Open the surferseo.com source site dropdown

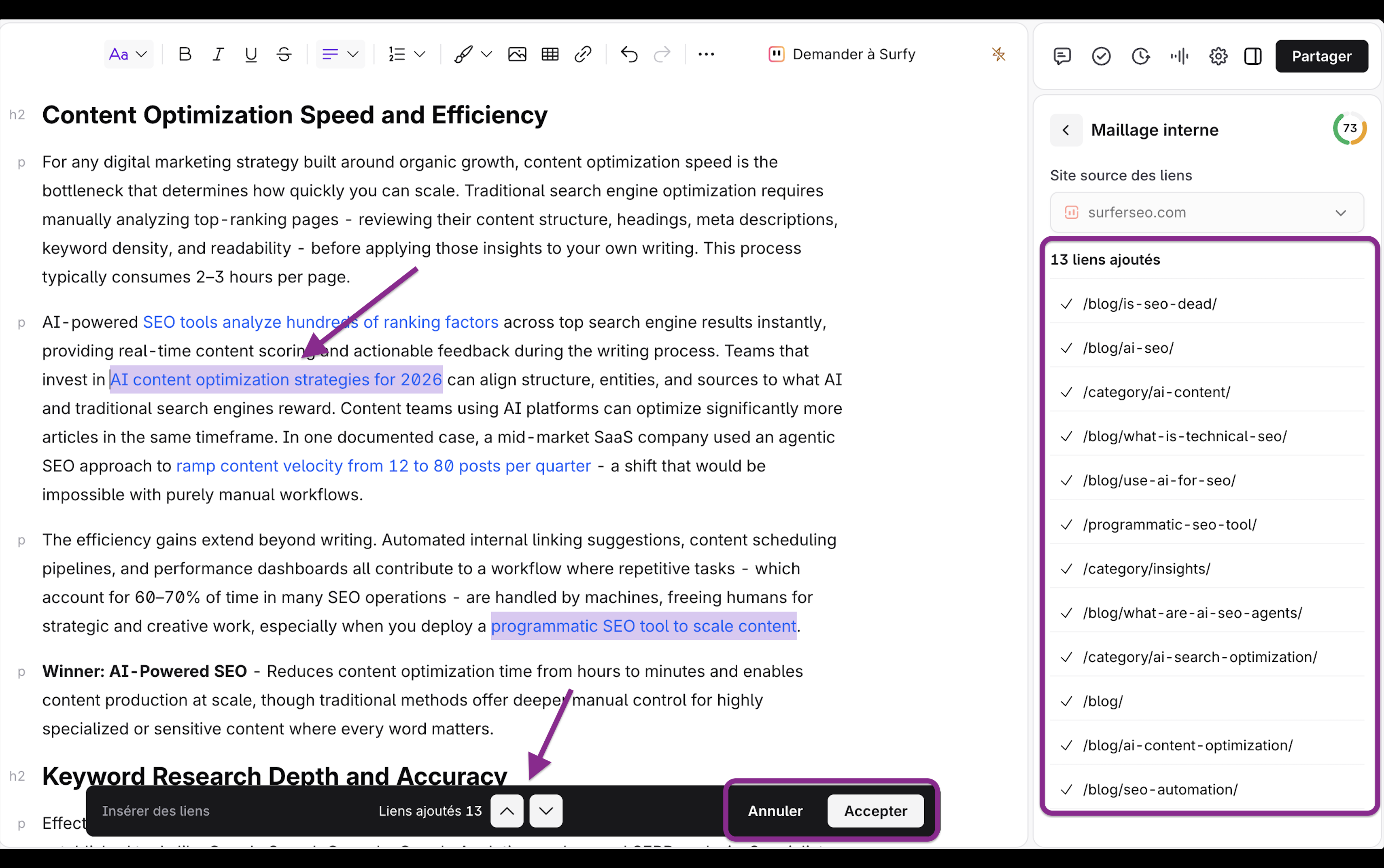coord(1207,212)
